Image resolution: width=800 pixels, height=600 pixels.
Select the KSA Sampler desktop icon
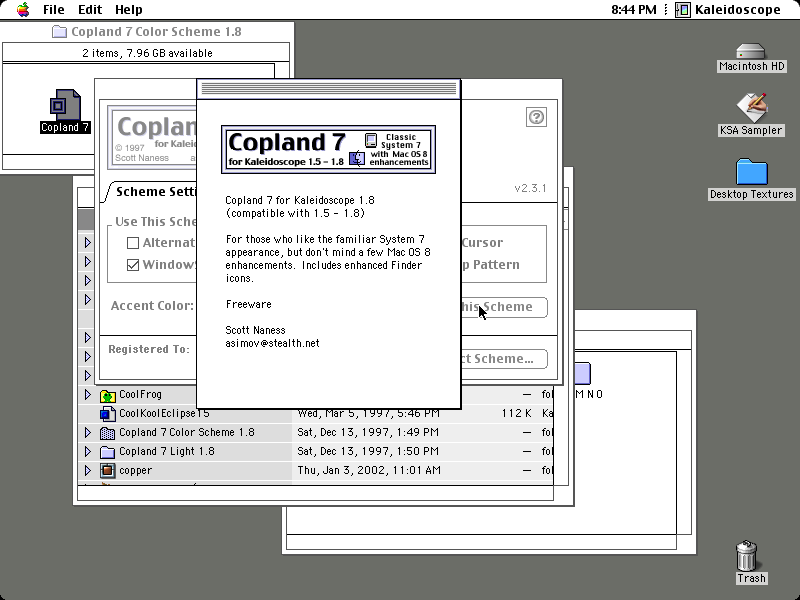751,108
